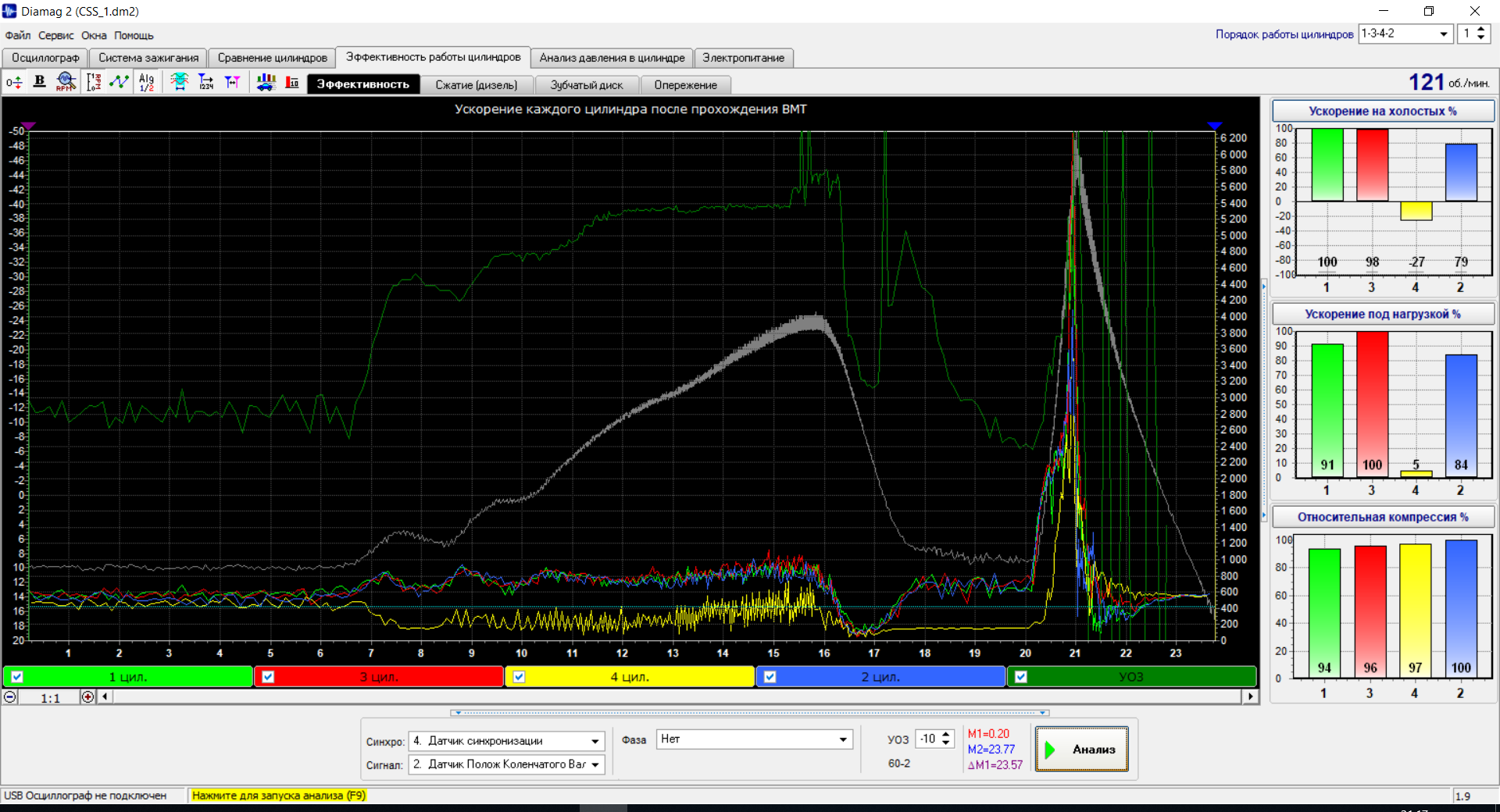Viewport: 1500px width, 812px height.
Task: Click the yellow 4 цил. legend bar
Action: click(630, 677)
